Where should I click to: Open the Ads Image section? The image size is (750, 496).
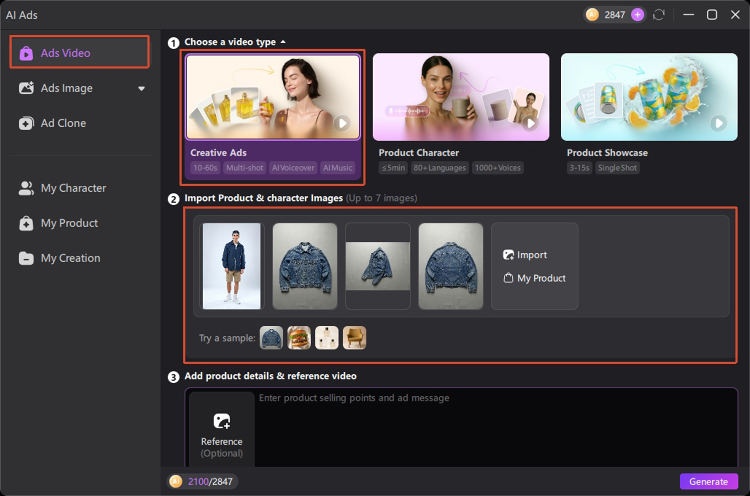79,88
